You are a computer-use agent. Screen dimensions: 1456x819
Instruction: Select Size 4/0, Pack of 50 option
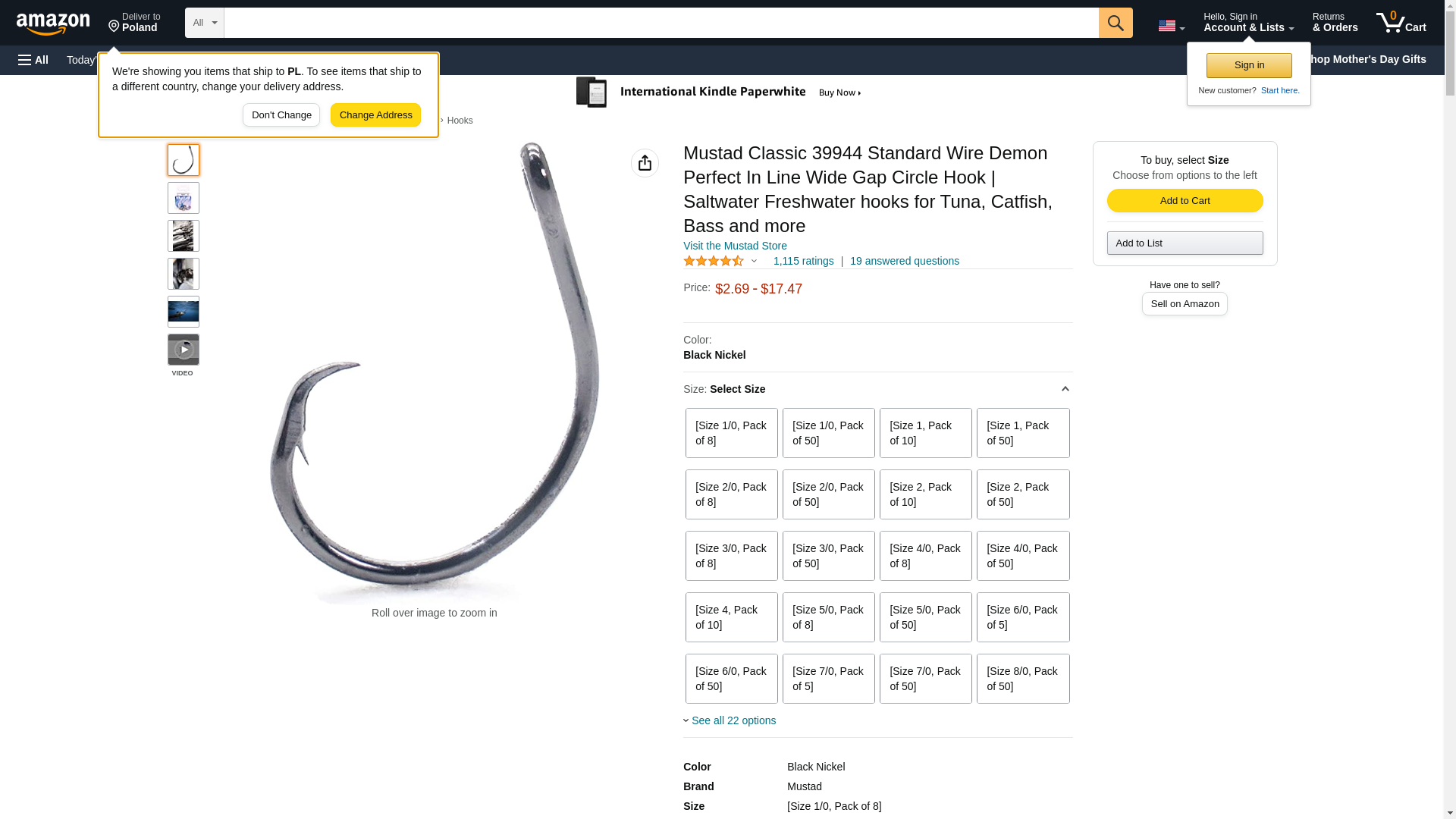[1022, 556]
